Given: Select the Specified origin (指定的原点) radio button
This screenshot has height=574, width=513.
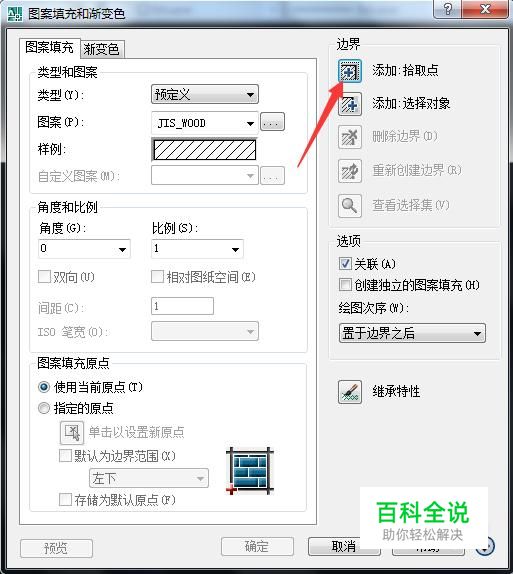Looking at the screenshot, I should 44,408.
